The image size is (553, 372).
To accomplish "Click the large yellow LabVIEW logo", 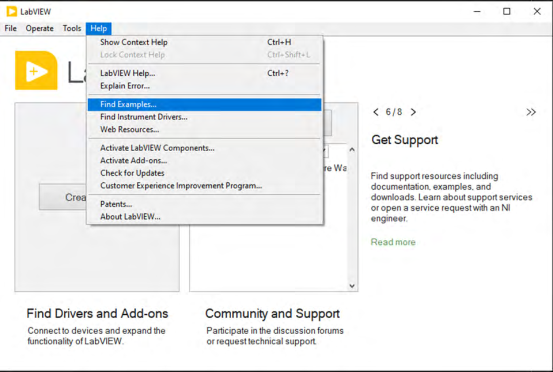I will coord(36,70).
